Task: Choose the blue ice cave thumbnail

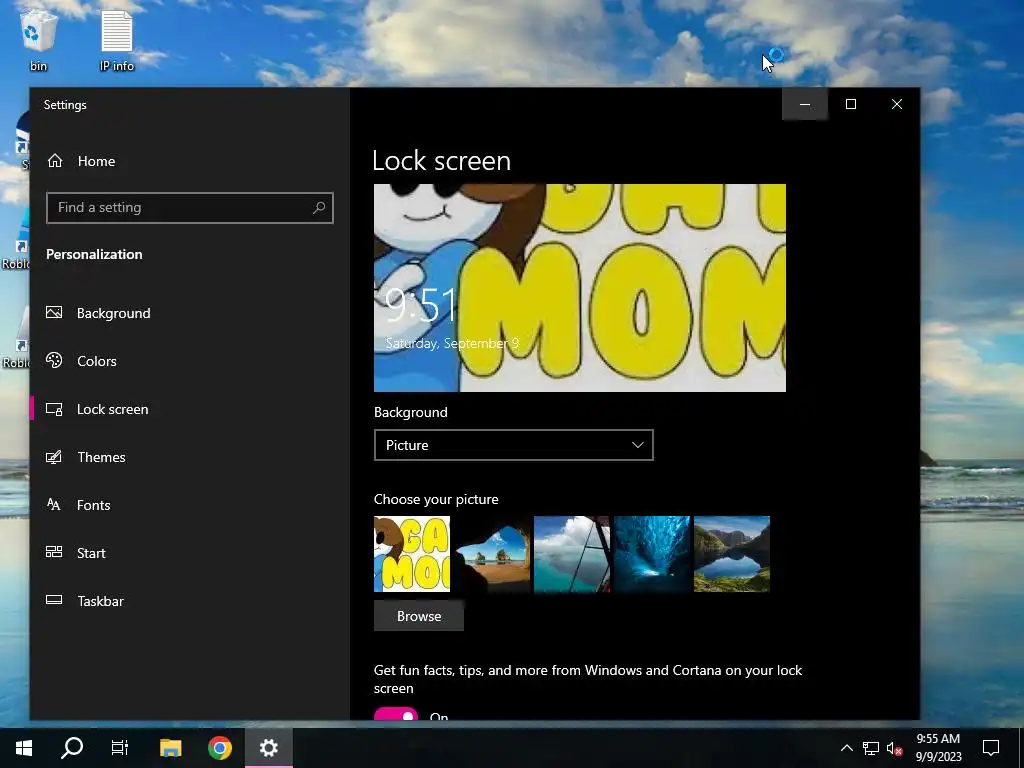Action: 652,554
